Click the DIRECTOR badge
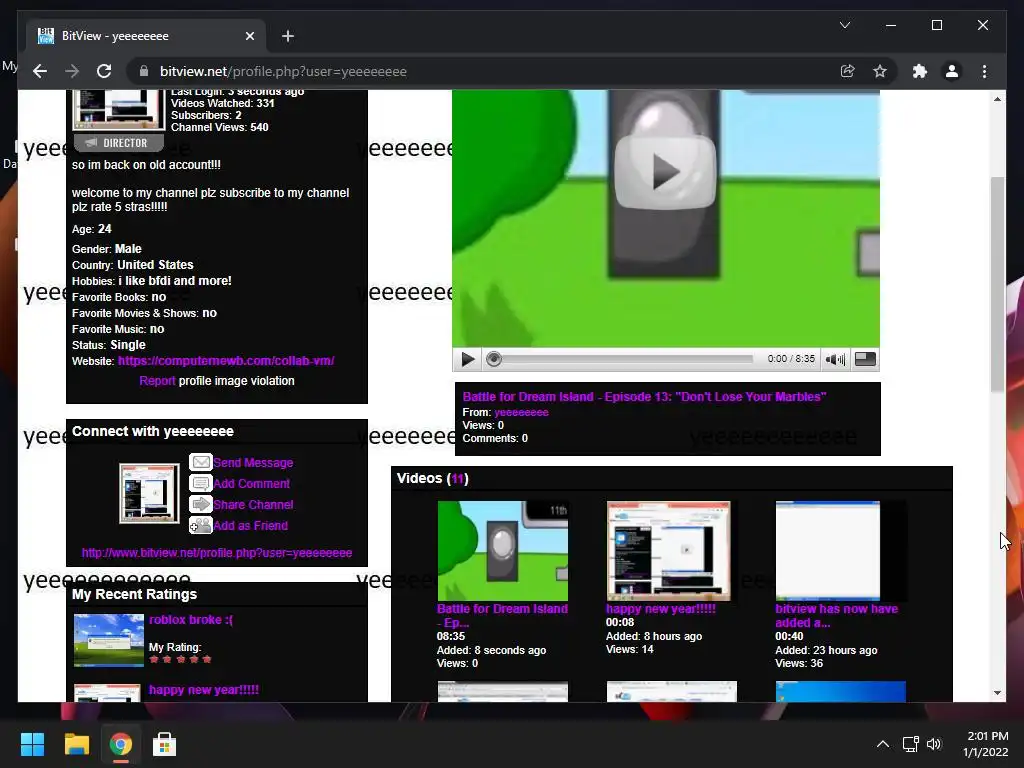 (119, 142)
